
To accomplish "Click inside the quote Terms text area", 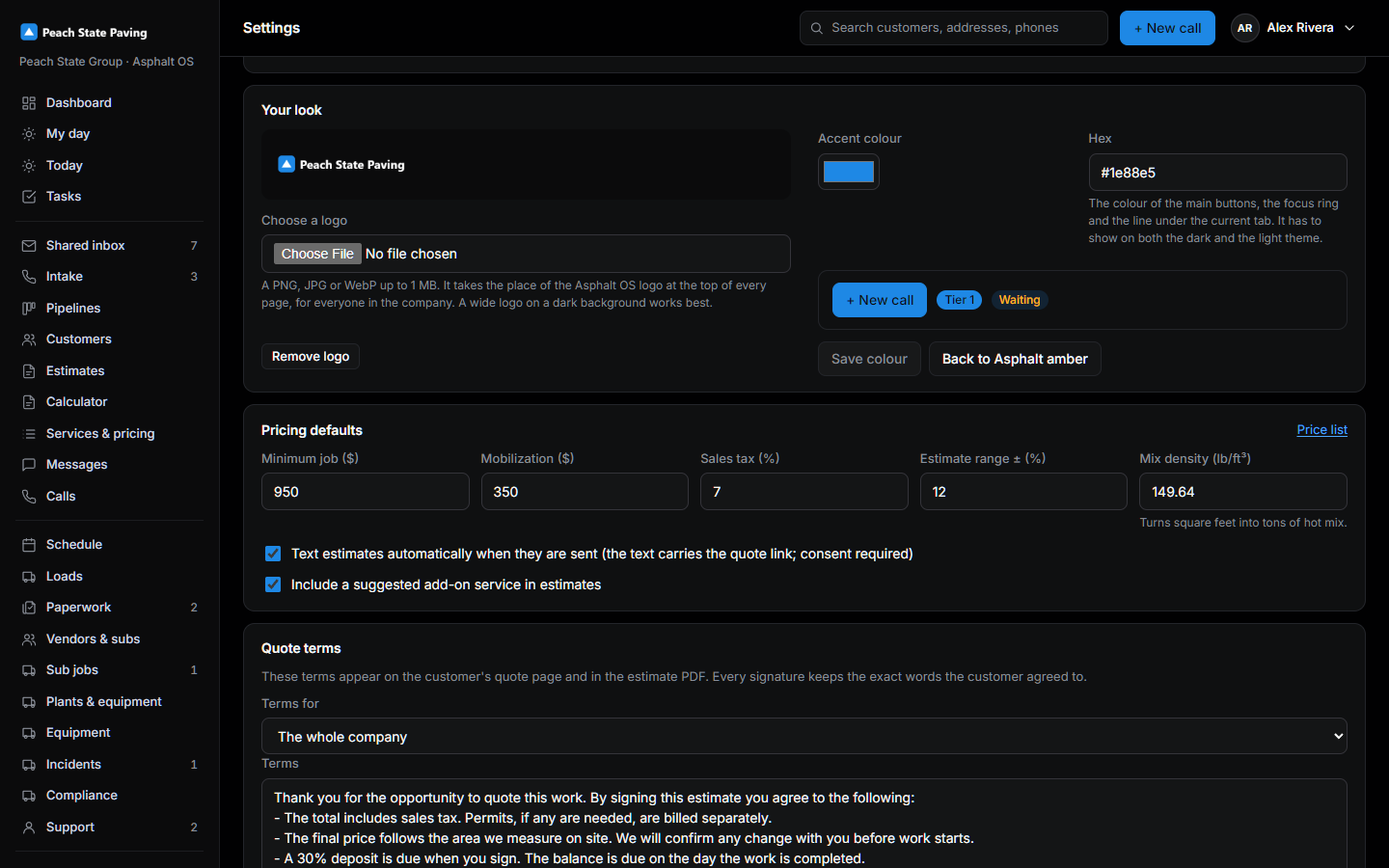I will (x=804, y=824).
